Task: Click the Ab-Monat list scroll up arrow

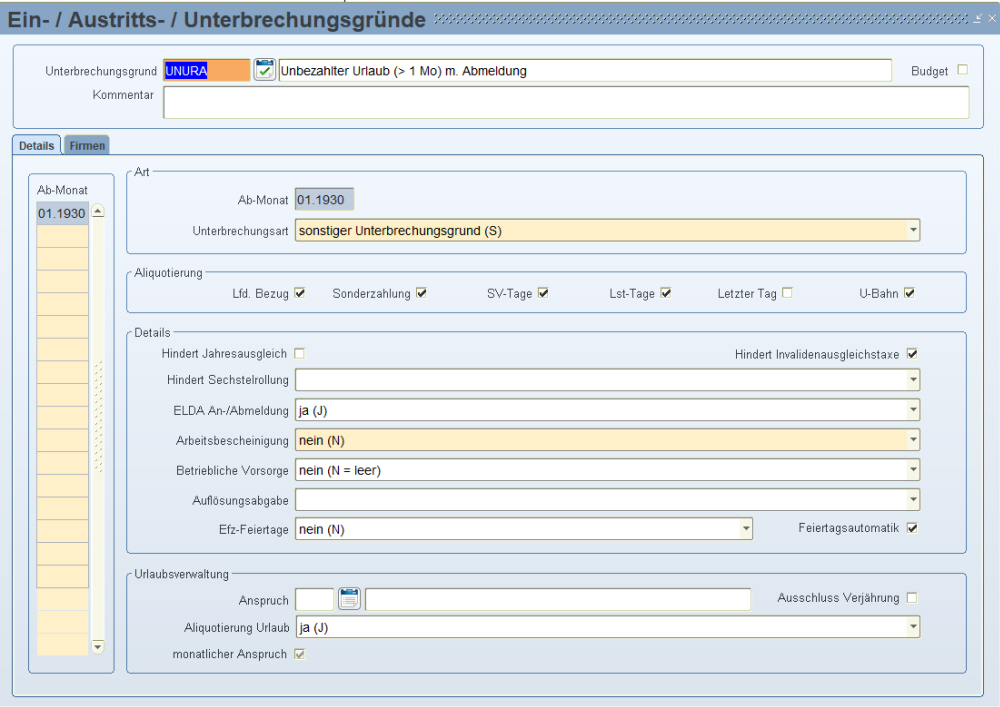Action: 98,211
